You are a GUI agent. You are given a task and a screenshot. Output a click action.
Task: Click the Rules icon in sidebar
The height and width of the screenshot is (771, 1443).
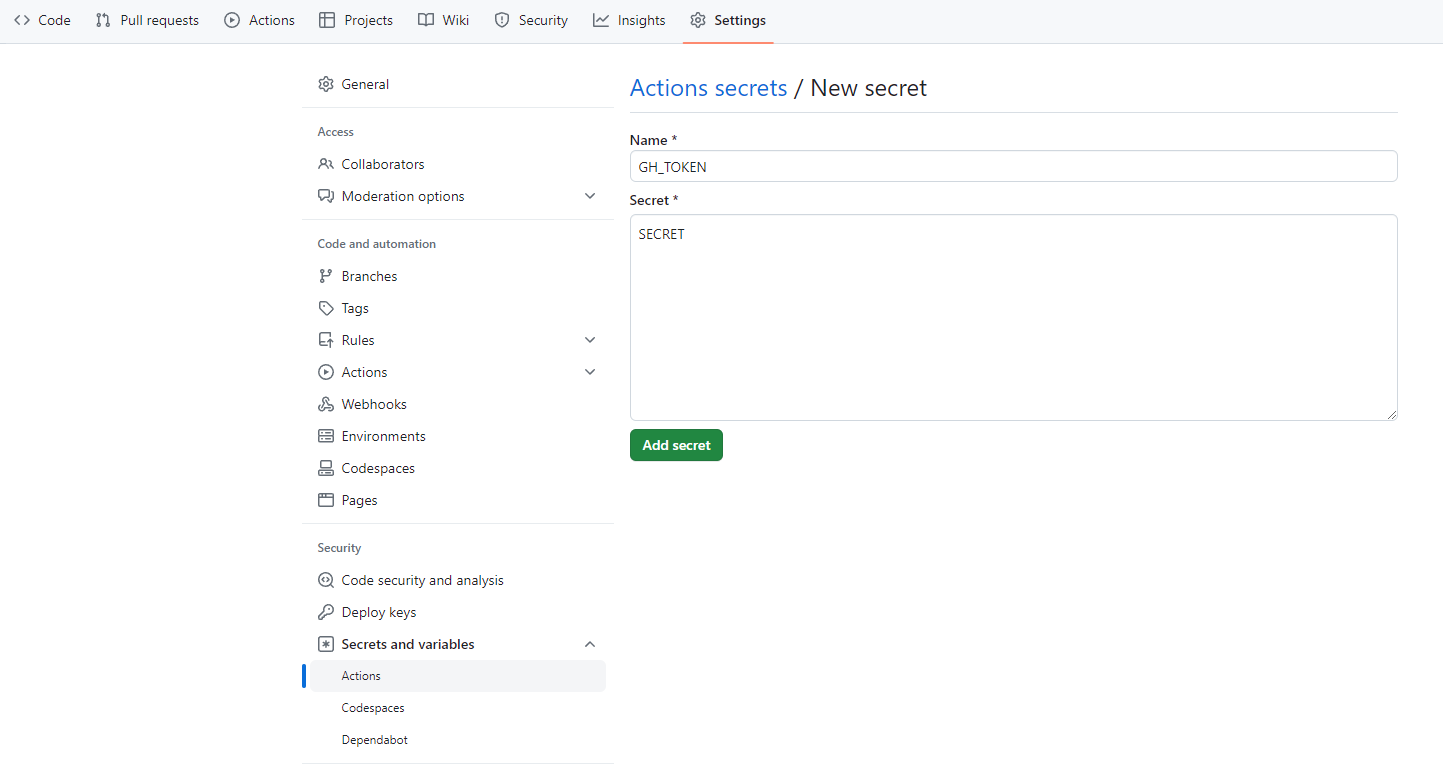click(x=326, y=340)
